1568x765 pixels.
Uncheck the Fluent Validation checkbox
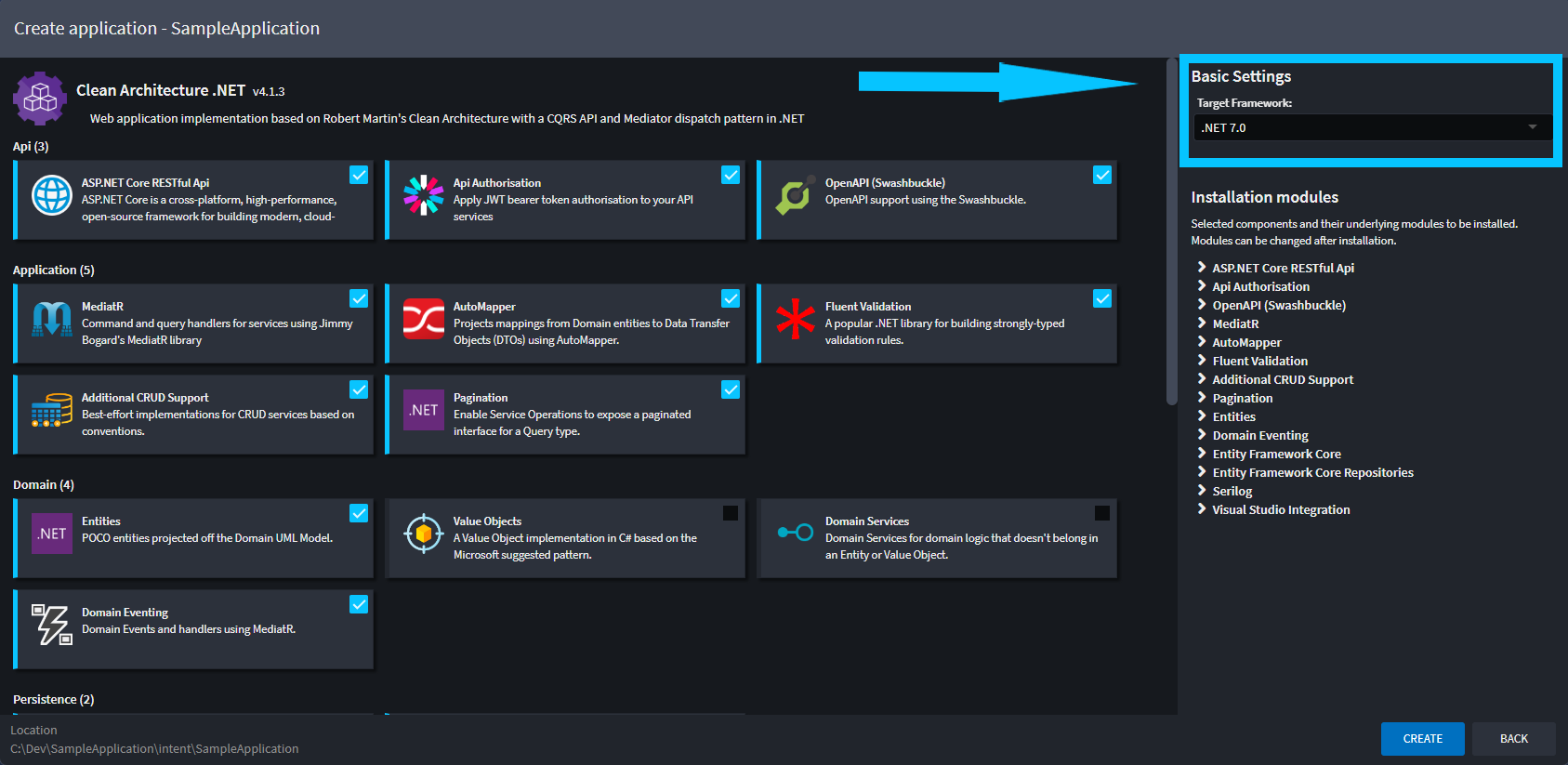pos(1102,298)
